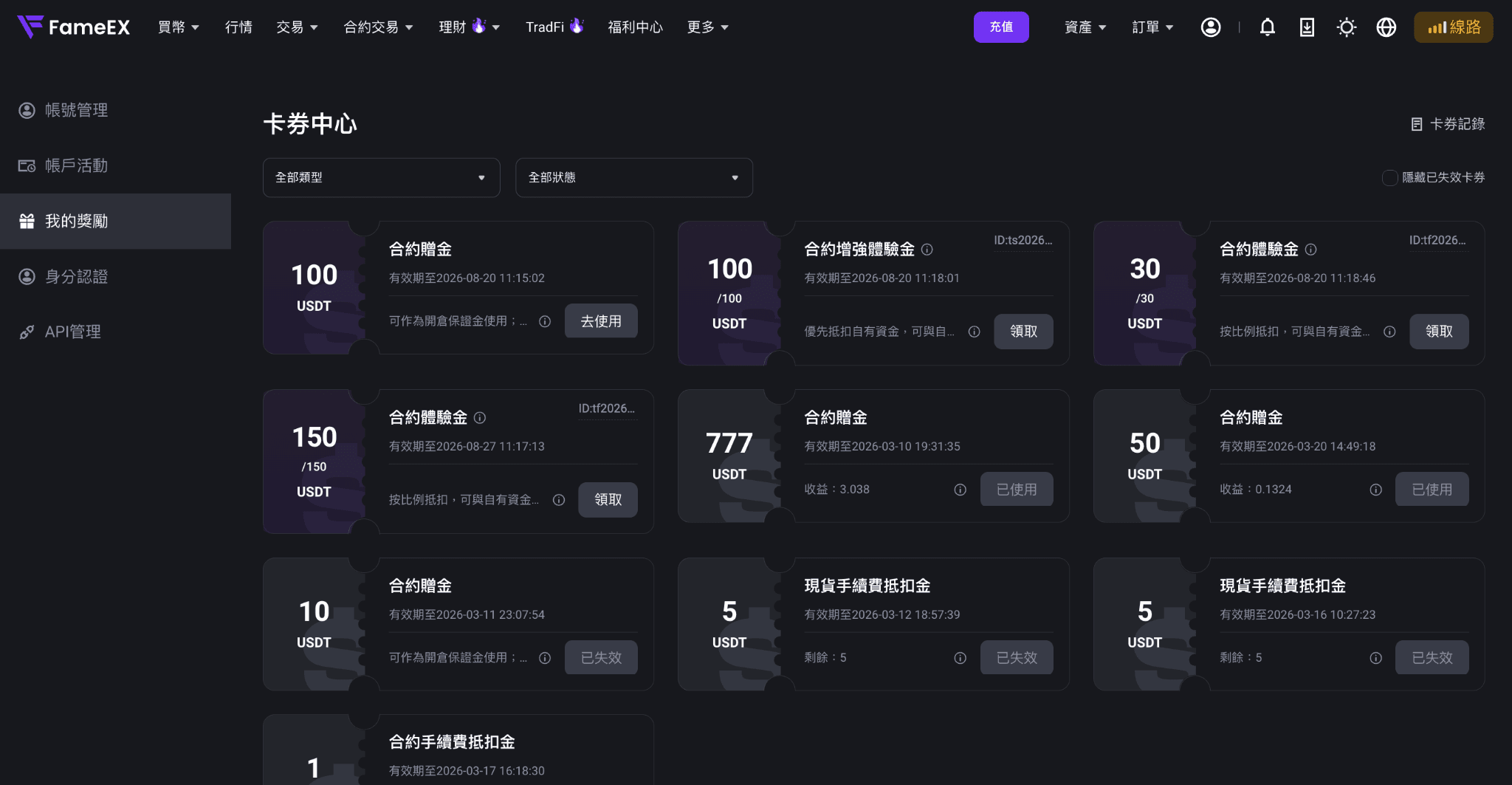Screen dimensions: 1512x785
Task: Select 帳戶活動 in the sidebar
Action: tap(115, 165)
